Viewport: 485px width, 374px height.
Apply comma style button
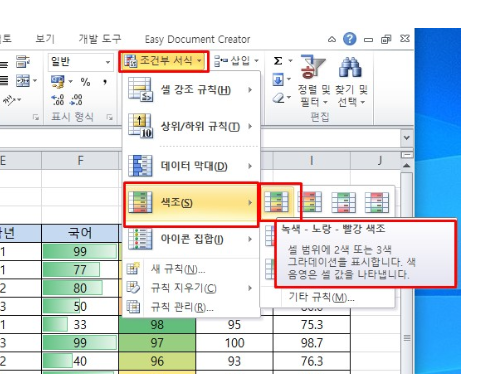pos(105,82)
